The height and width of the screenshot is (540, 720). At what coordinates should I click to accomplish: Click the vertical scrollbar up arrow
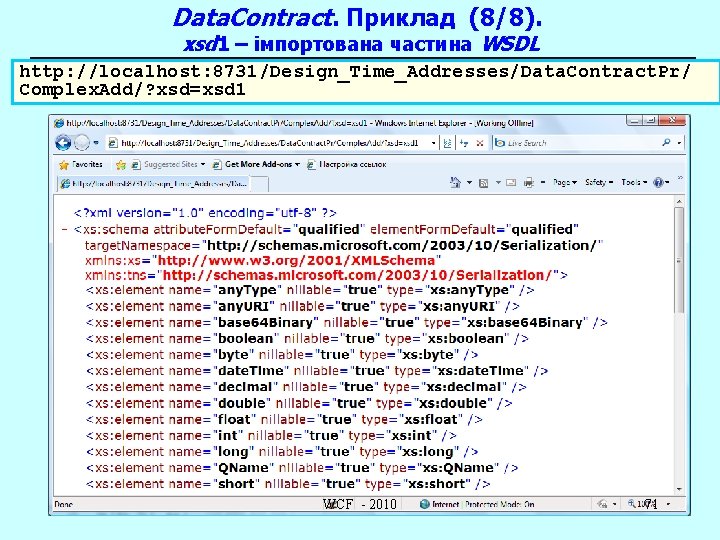coord(680,201)
